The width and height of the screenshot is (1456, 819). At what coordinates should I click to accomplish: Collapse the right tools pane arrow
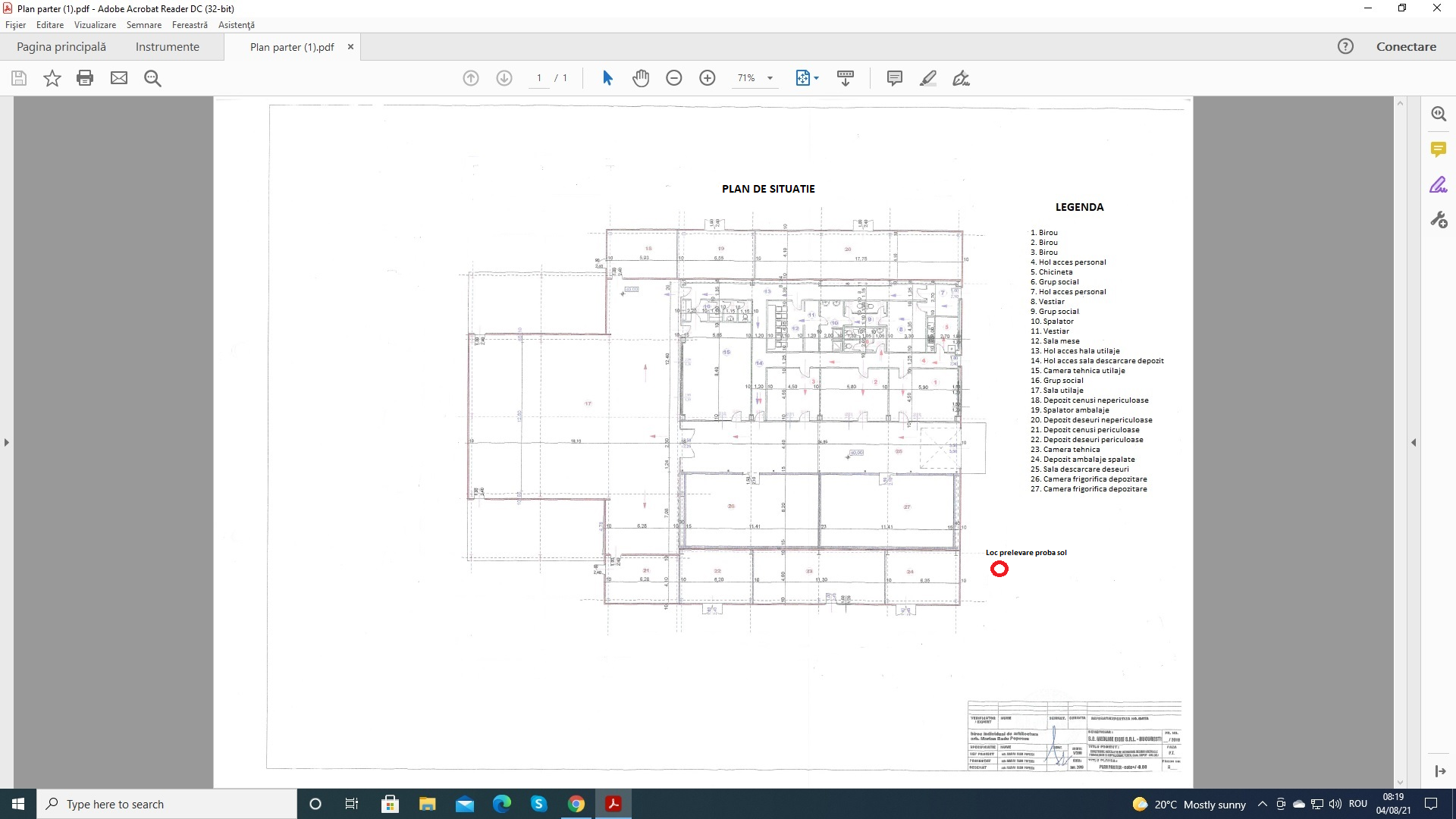pos(1414,442)
